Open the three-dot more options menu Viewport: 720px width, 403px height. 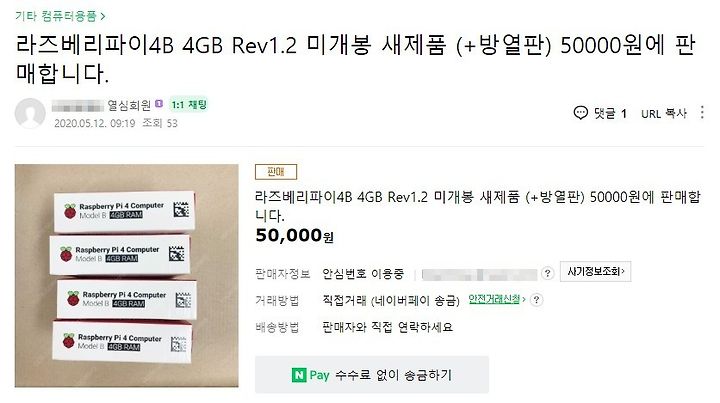[x=702, y=112]
